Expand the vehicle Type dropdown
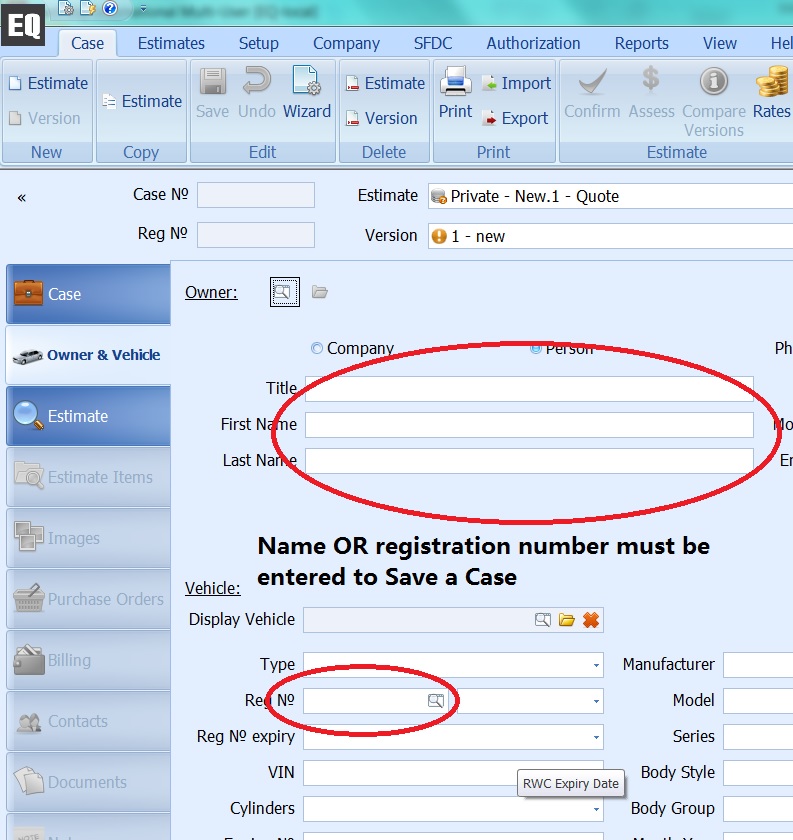Screen dimensions: 793x840 596,665
